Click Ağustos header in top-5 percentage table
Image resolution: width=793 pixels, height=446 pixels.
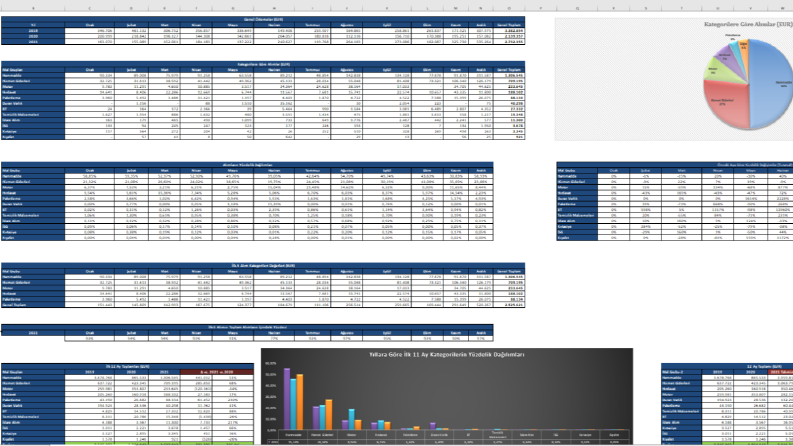pos(346,333)
